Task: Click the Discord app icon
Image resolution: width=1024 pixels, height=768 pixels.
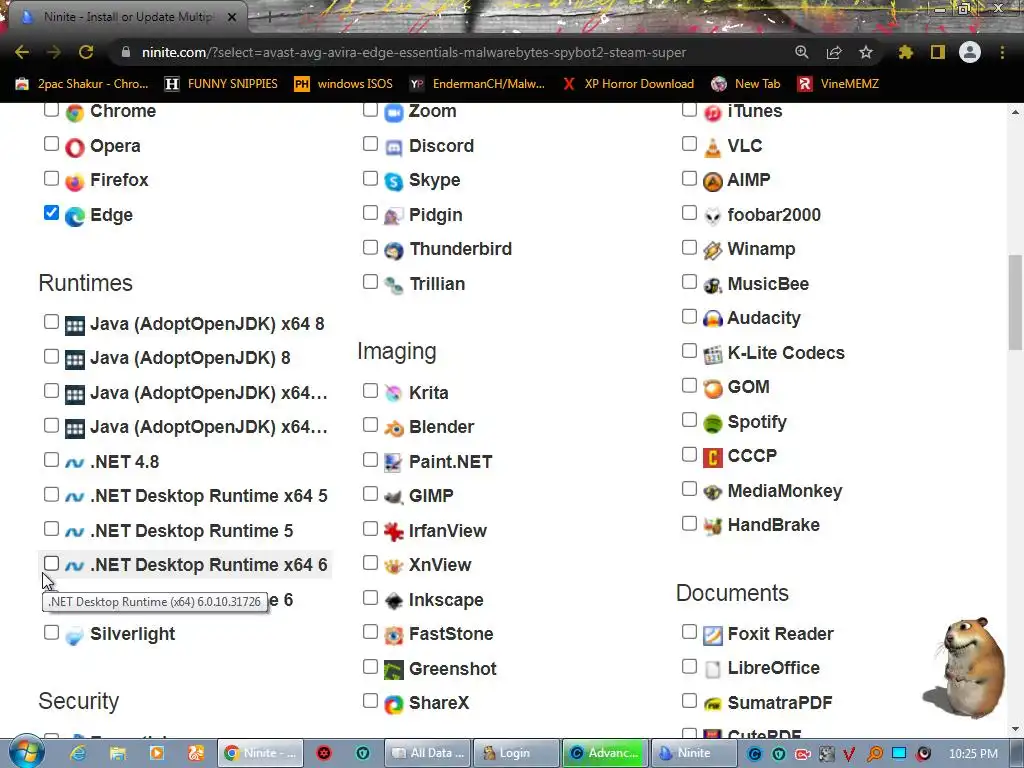Action: click(x=394, y=148)
